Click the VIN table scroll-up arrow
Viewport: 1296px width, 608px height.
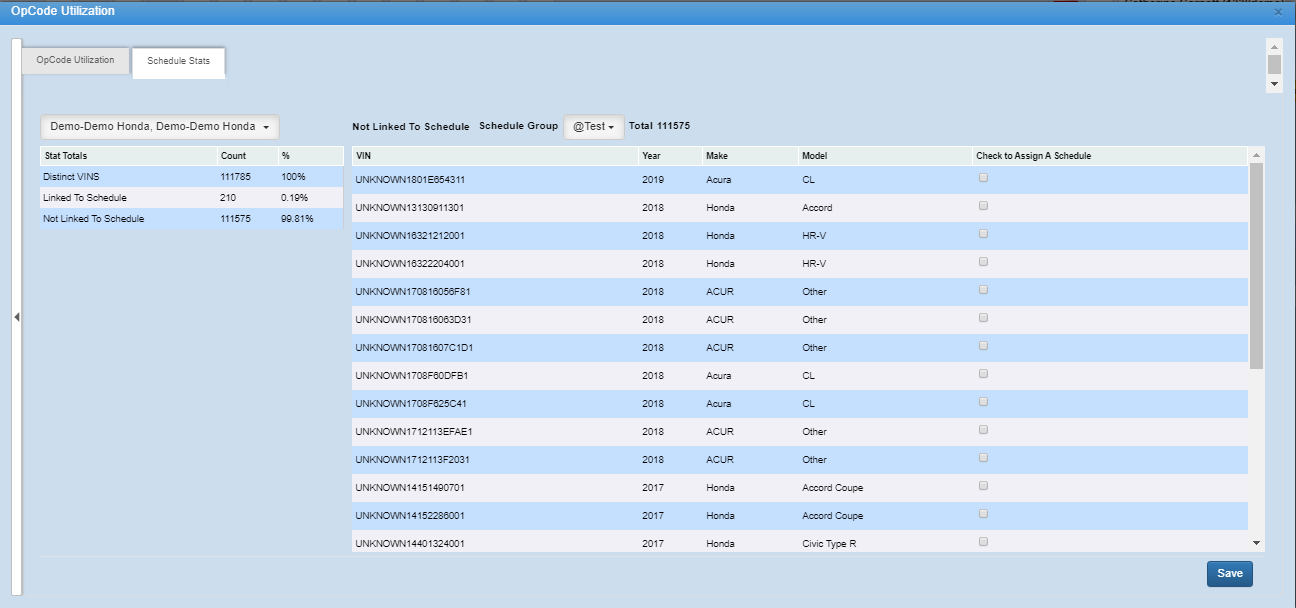pyautogui.click(x=1255, y=155)
